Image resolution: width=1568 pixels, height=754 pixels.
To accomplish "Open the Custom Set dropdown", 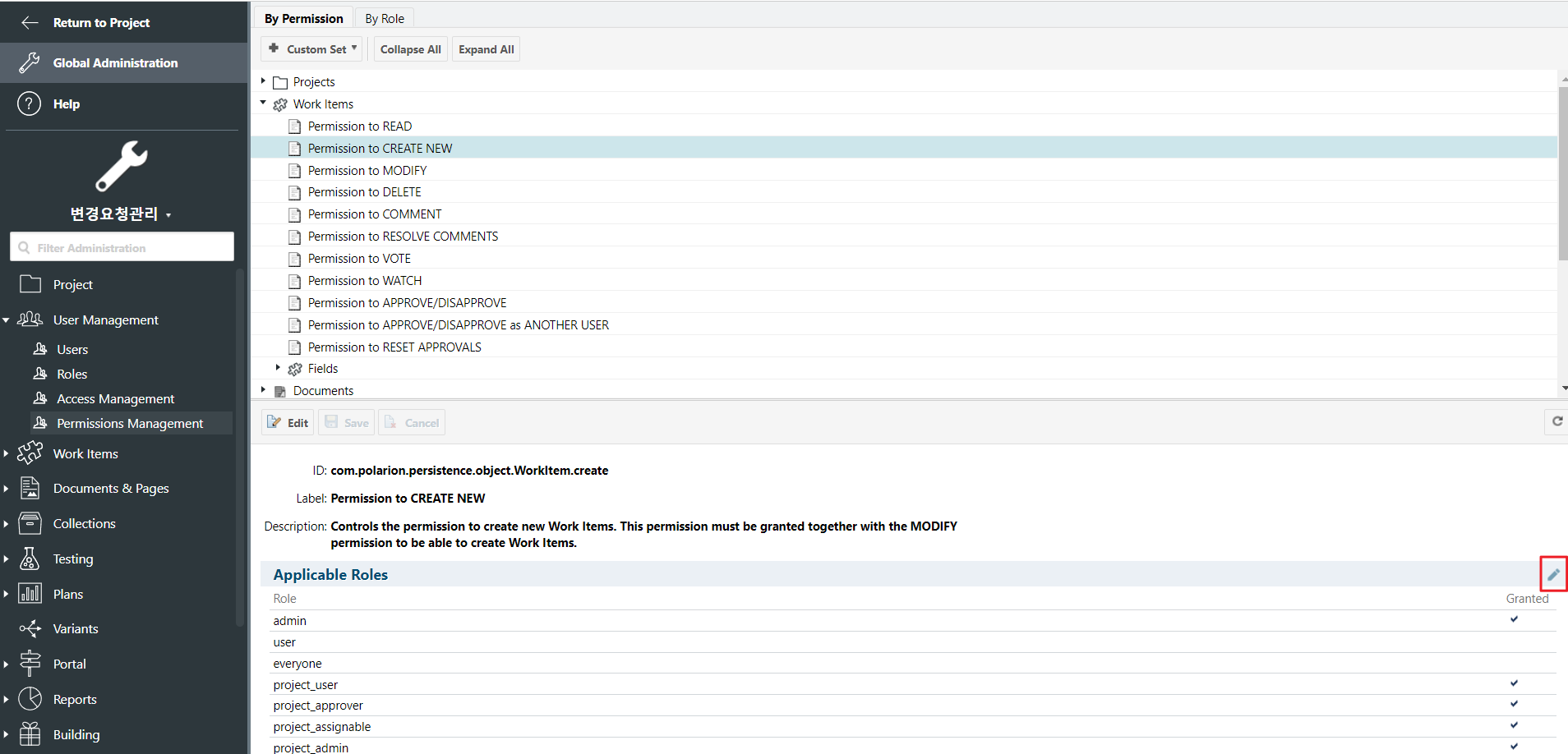I will pos(314,49).
